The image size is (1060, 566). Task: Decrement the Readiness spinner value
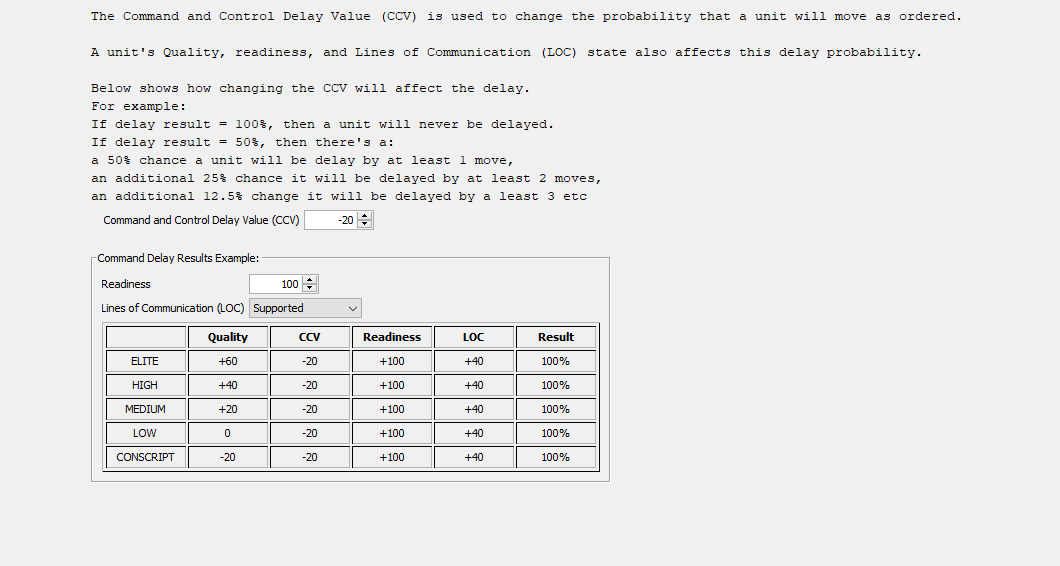(x=309, y=288)
